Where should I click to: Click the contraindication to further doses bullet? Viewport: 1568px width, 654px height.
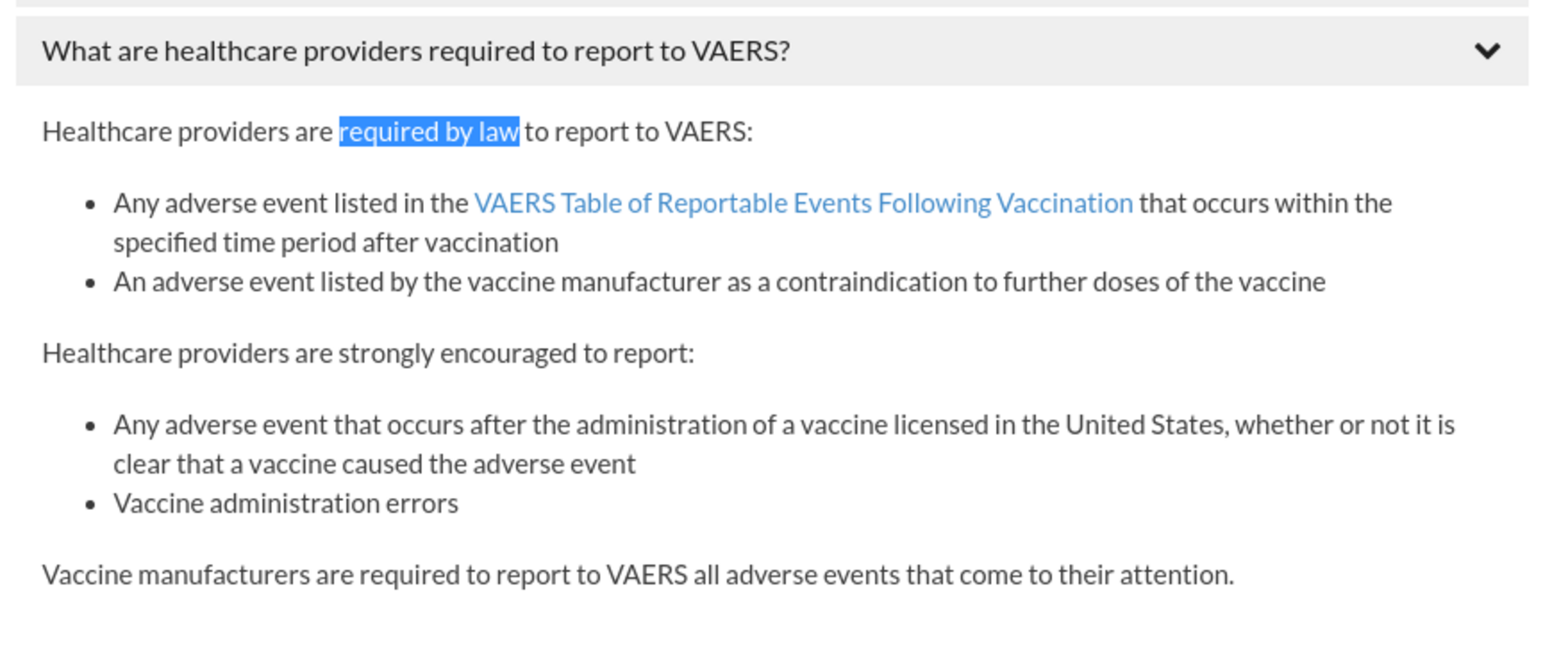[x=719, y=282]
